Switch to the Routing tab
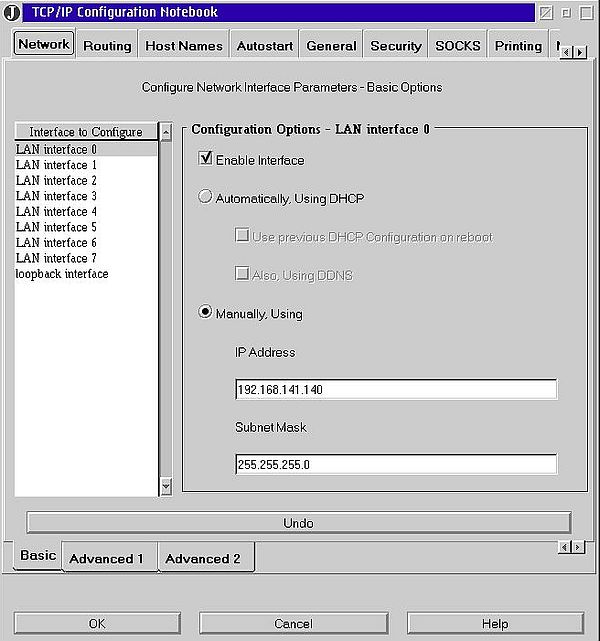Viewport: 600px width, 641px height. pyautogui.click(x=107, y=46)
